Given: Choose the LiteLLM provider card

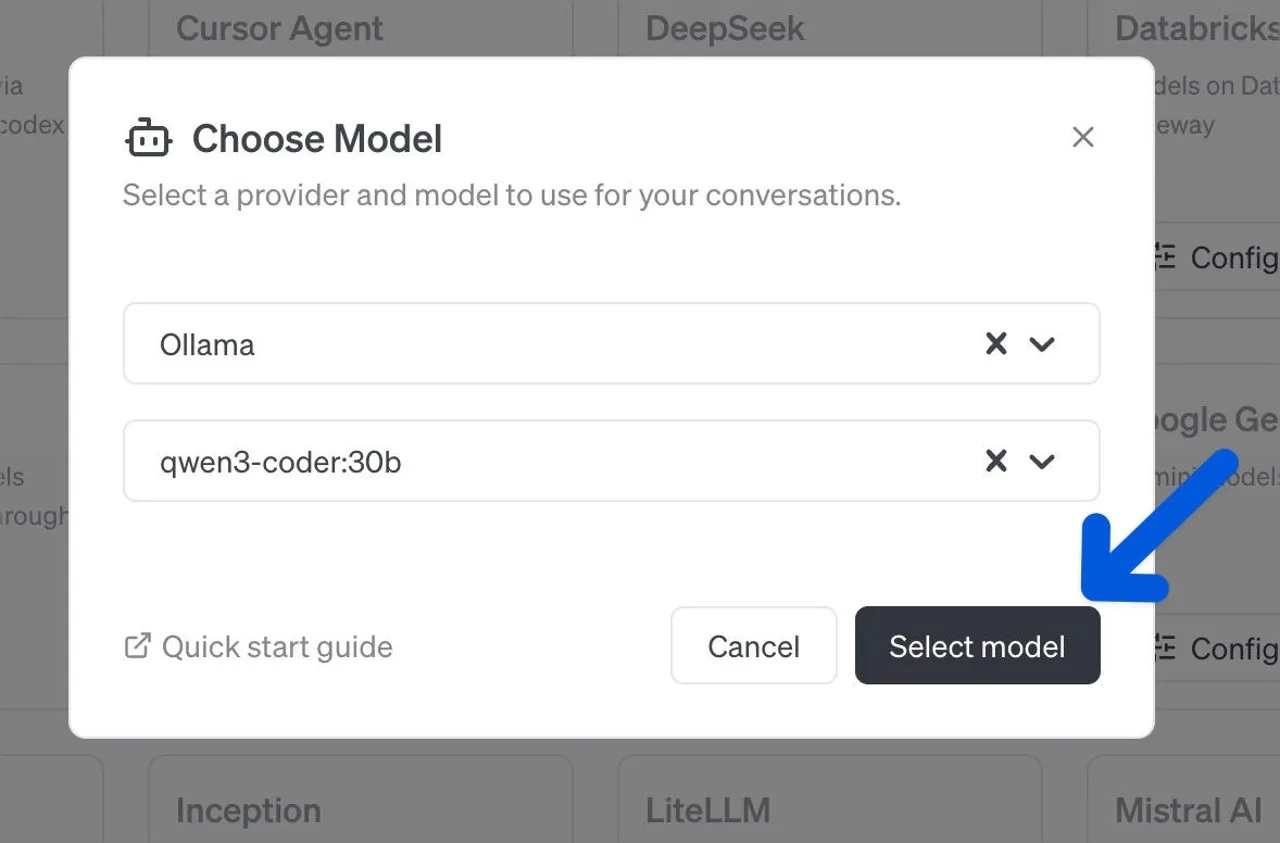Looking at the screenshot, I should pyautogui.click(x=708, y=810).
